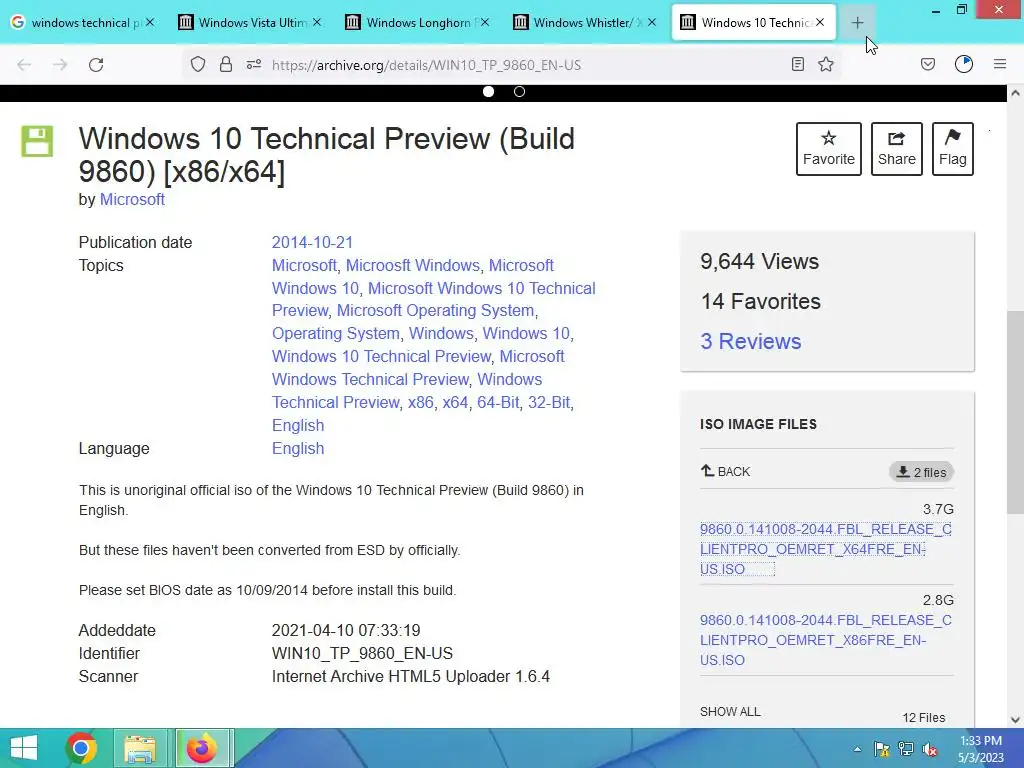Close the Windows Whistler tab
1024x768 pixels.
[x=652, y=22]
